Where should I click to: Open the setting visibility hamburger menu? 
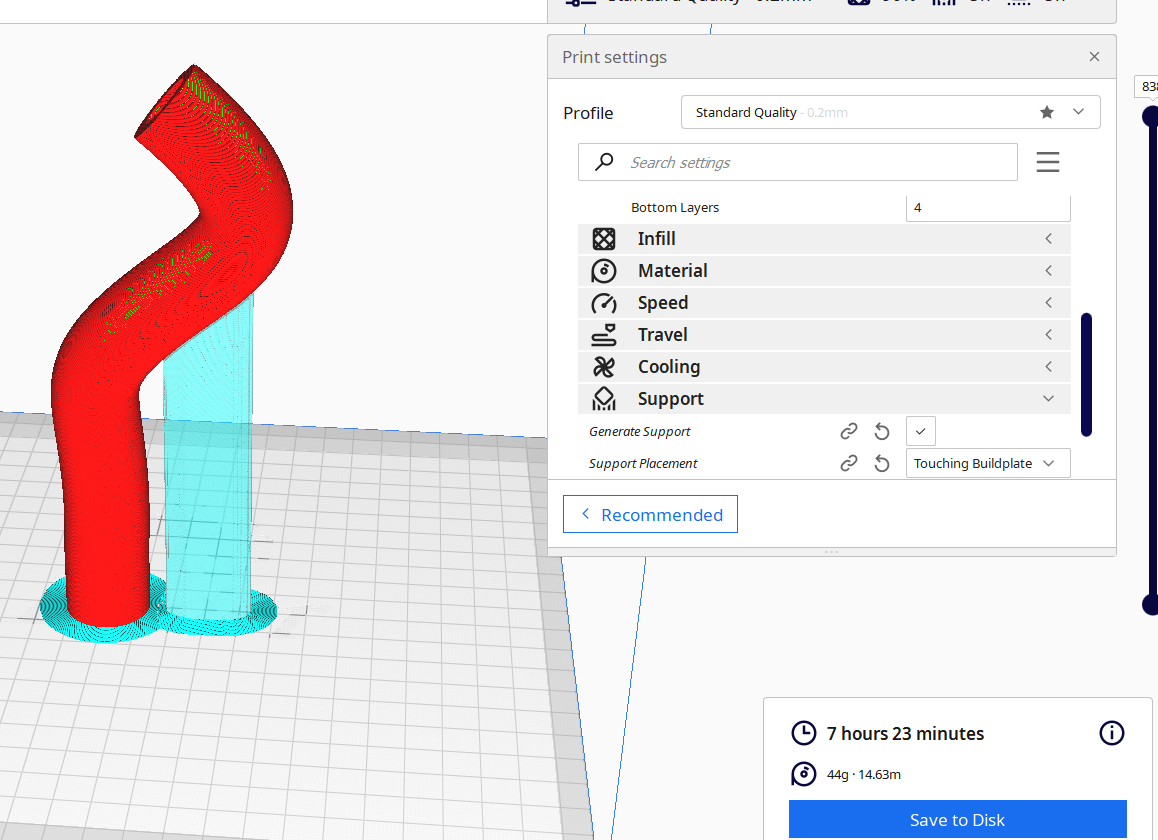1047,162
